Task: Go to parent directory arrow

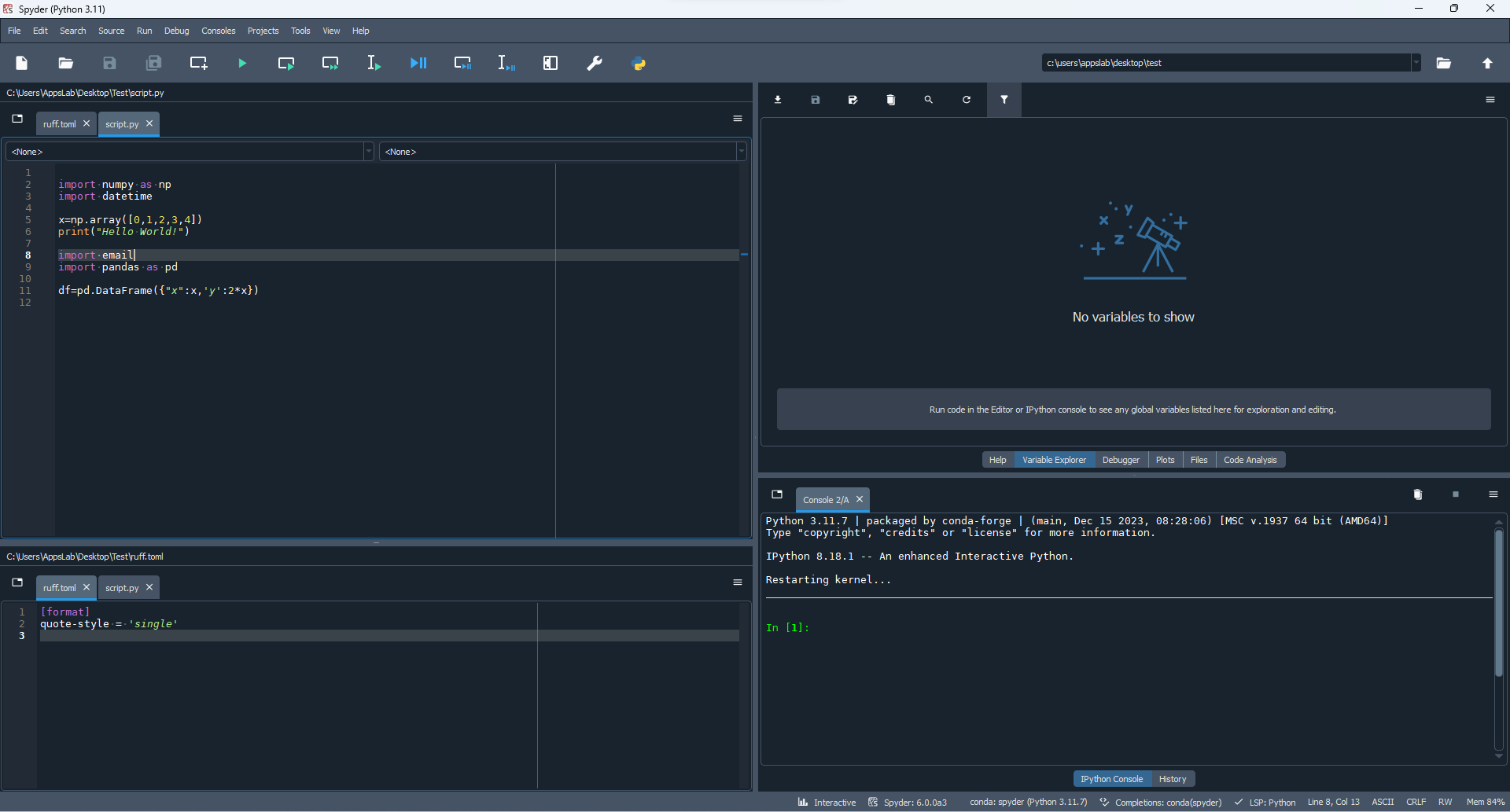Action: coord(1488,63)
